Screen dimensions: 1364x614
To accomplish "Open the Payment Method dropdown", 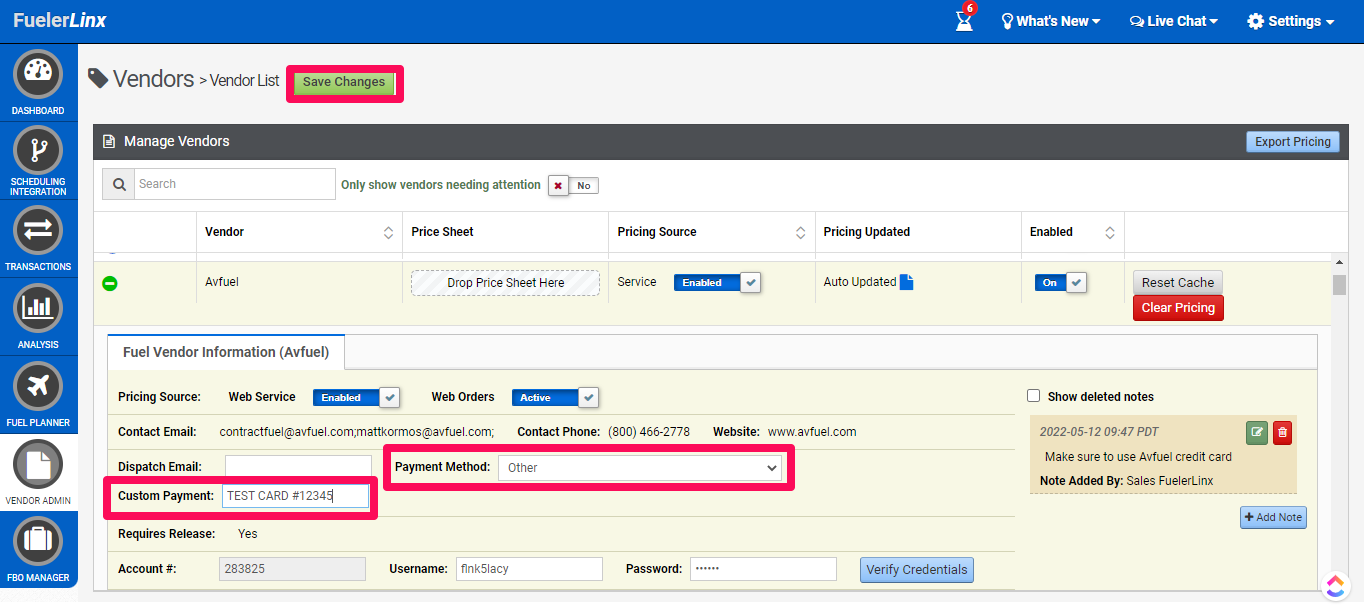I will 640,467.
